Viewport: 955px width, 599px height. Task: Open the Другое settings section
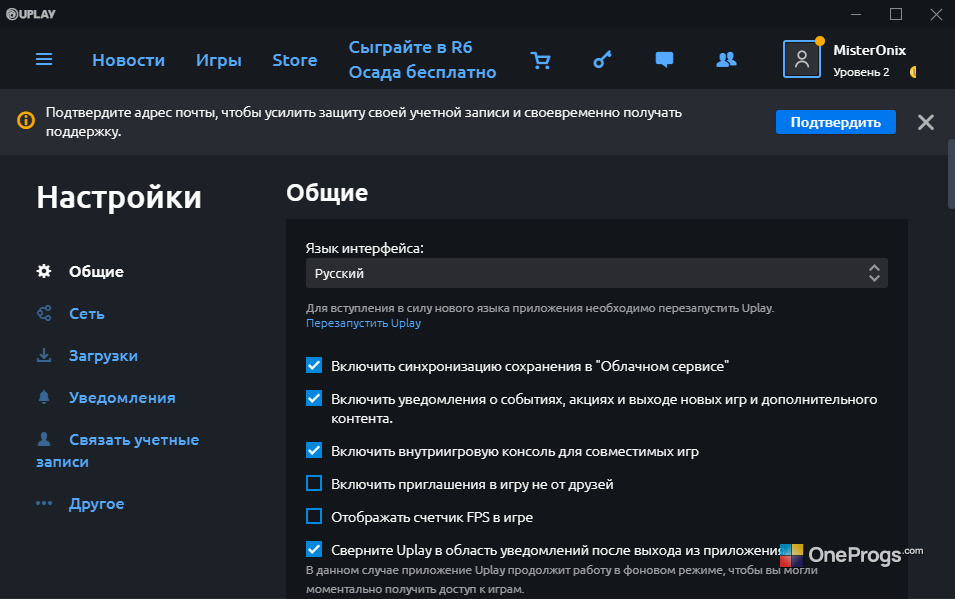(x=96, y=504)
